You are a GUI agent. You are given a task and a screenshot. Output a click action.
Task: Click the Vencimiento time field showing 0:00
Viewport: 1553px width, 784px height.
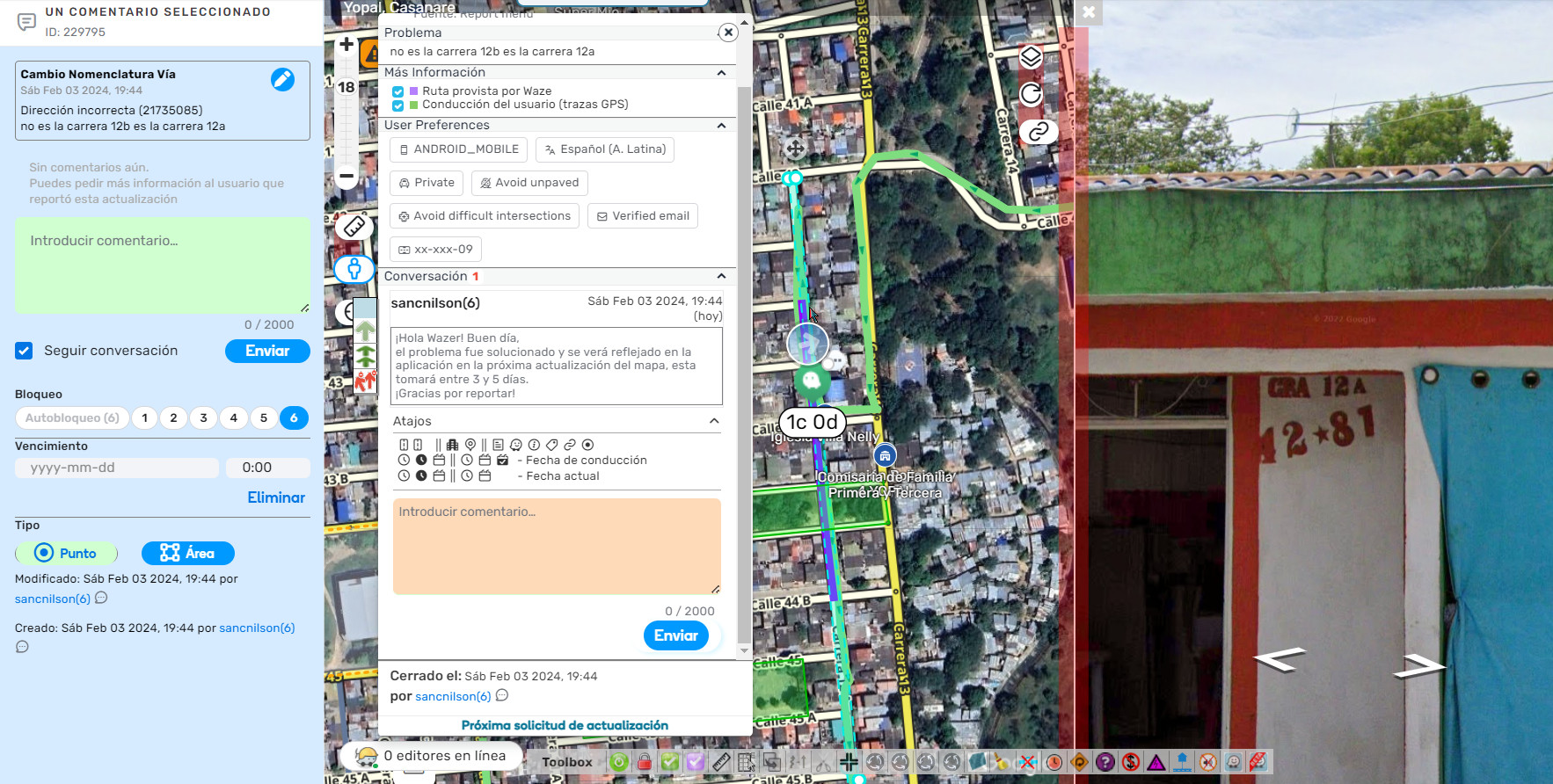267,468
